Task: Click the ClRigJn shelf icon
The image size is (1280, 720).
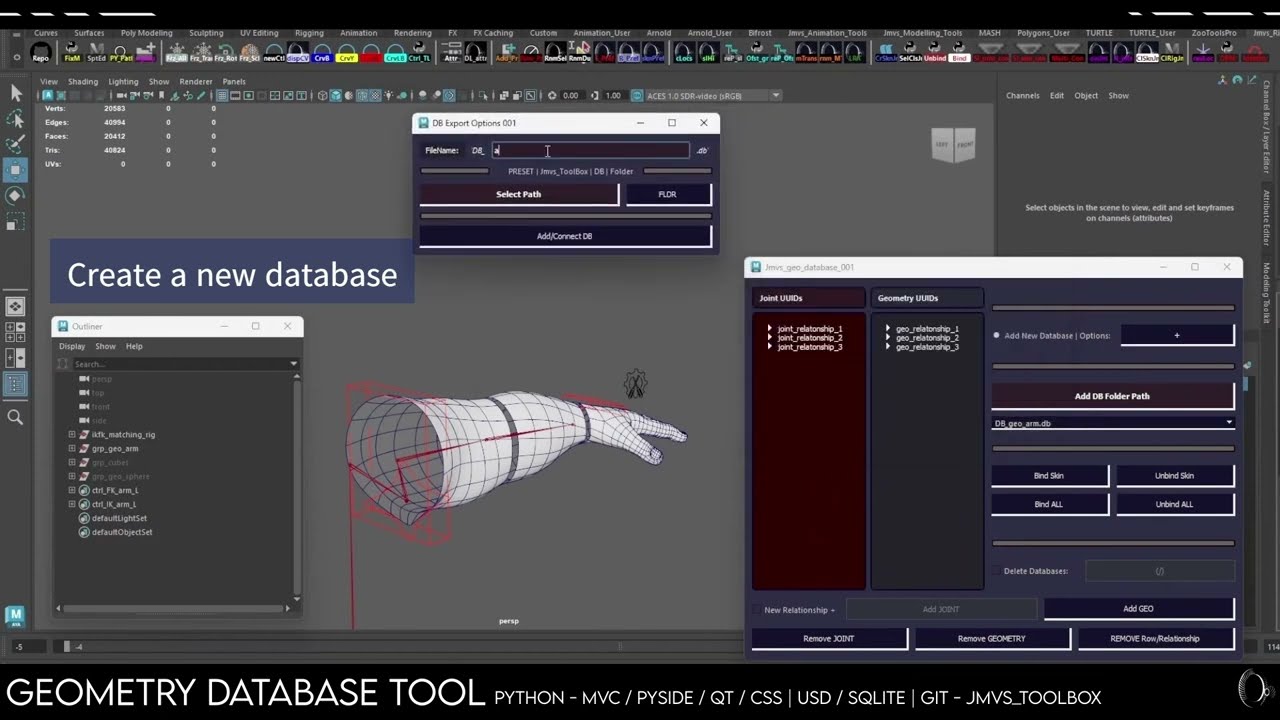Action: [x=1172, y=51]
